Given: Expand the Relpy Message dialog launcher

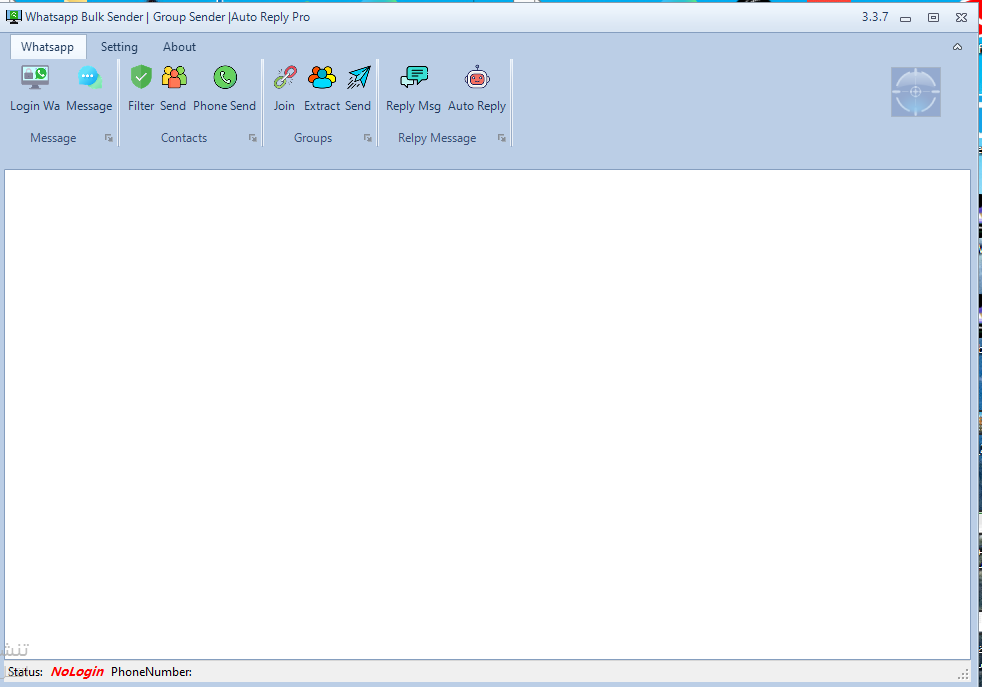Looking at the screenshot, I should tap(502, 138).
